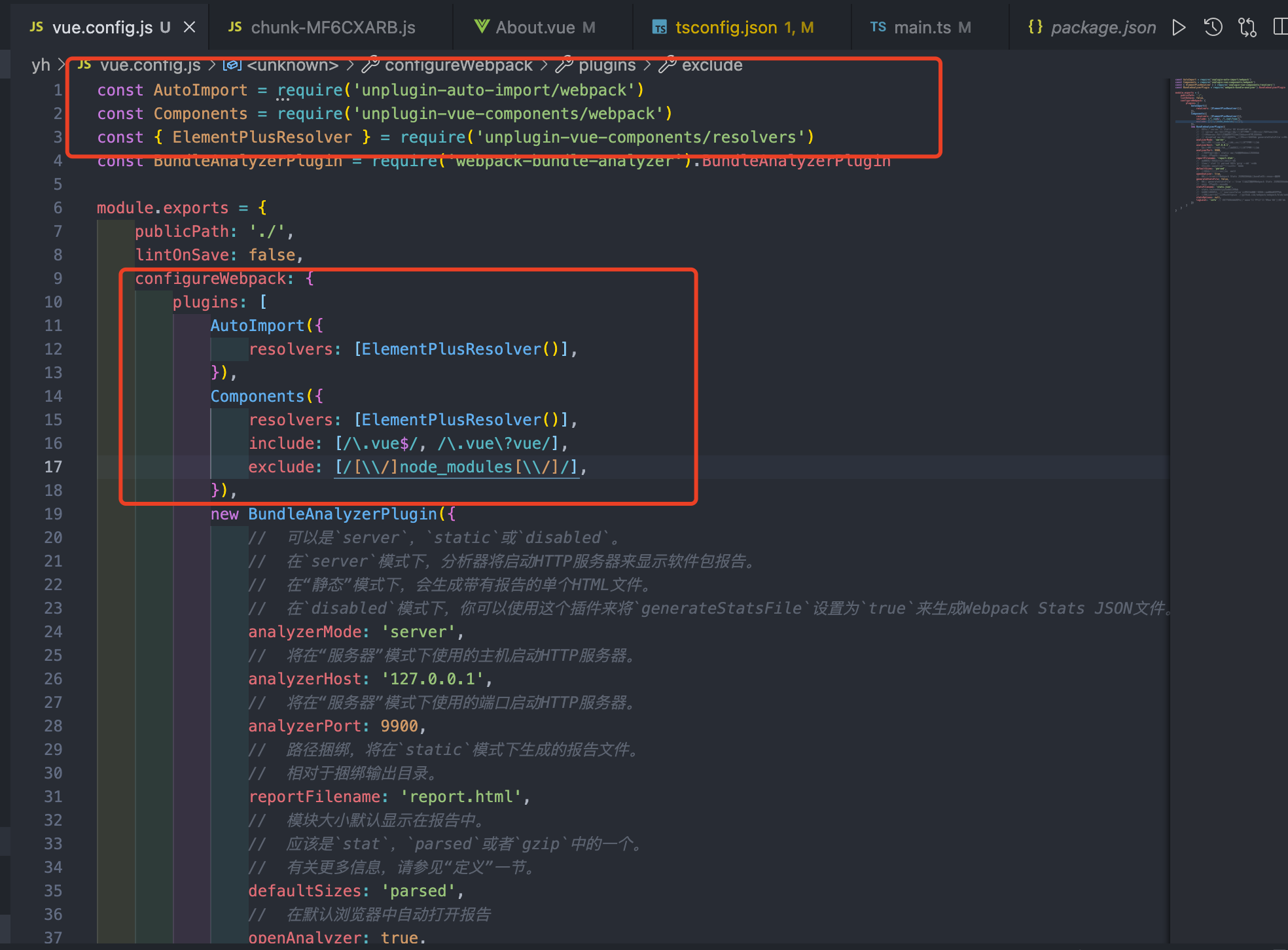
Task: Click line number 17 in the gutter
Action: [53, 466]
